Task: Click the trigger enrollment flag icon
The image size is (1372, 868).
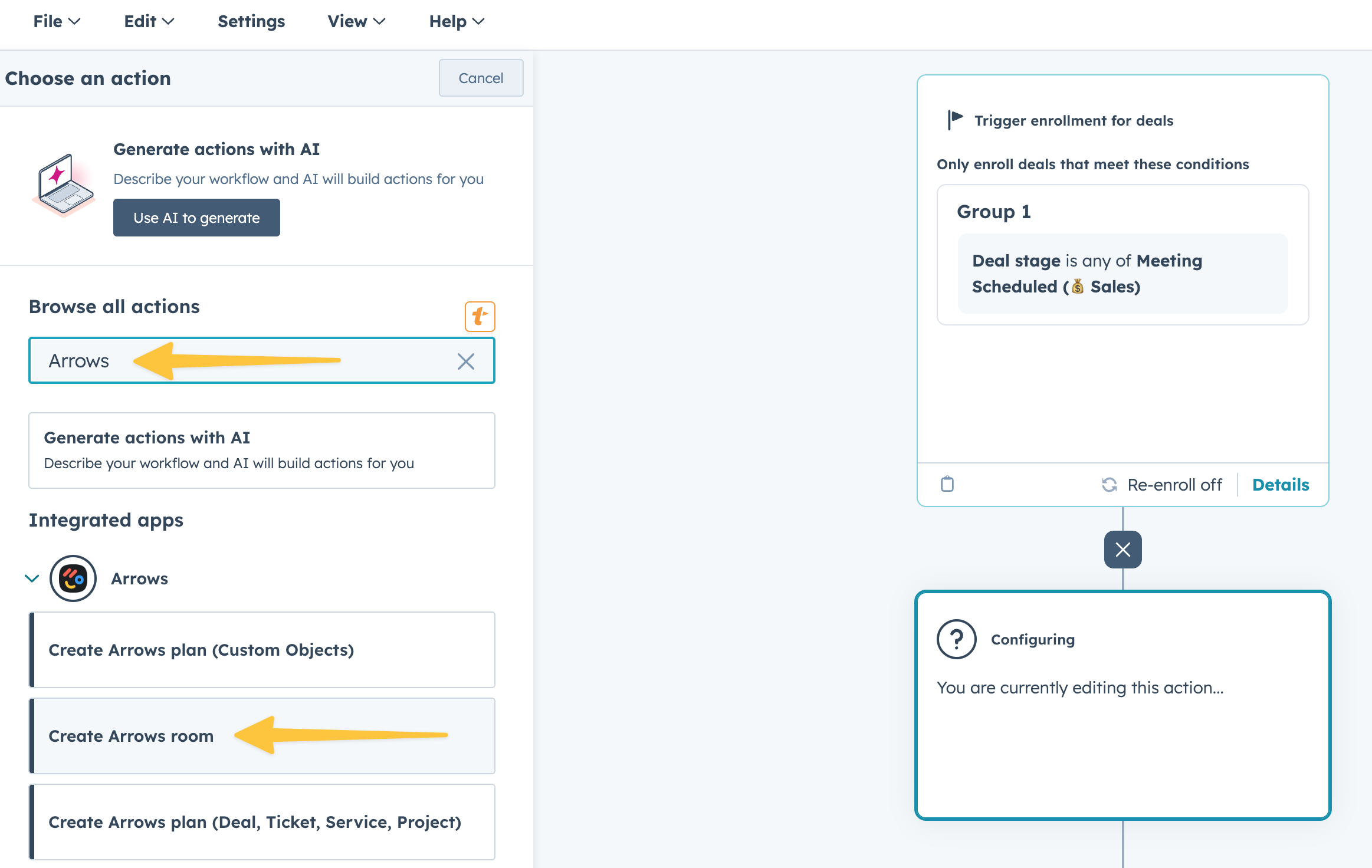Action: coord(954,120)
